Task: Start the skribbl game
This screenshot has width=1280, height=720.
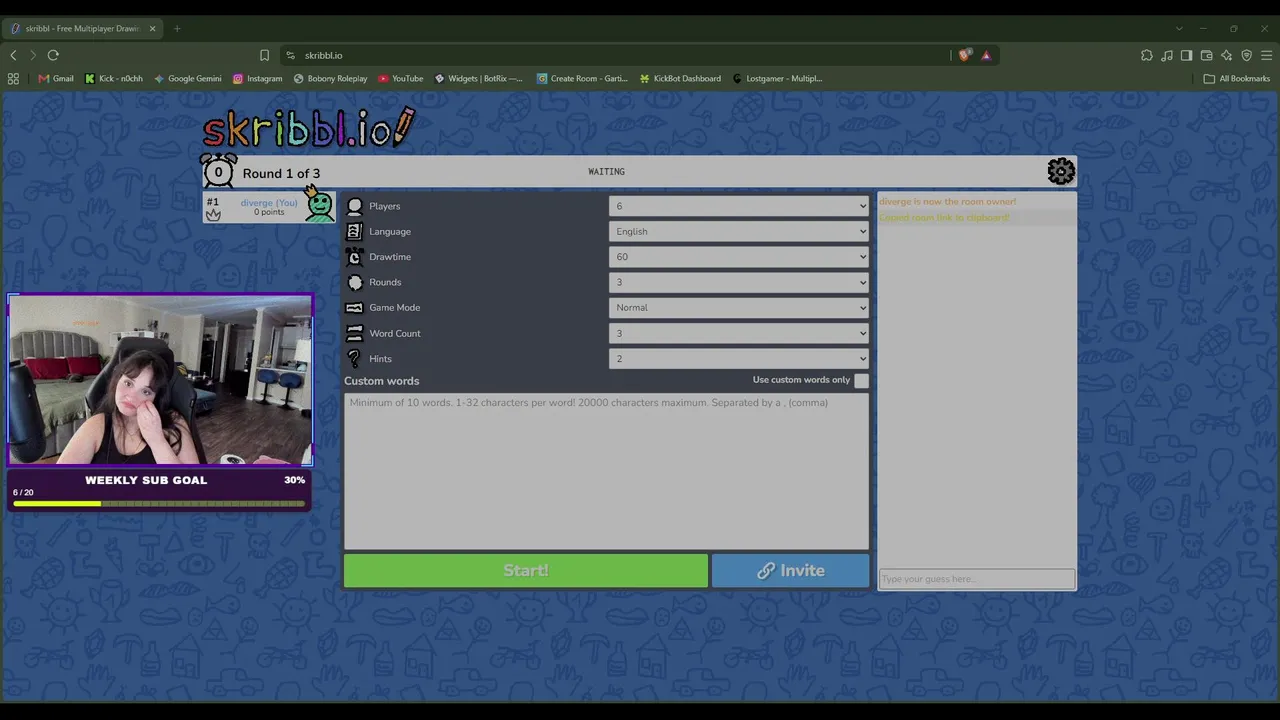Action: click(x=526, y=571)
